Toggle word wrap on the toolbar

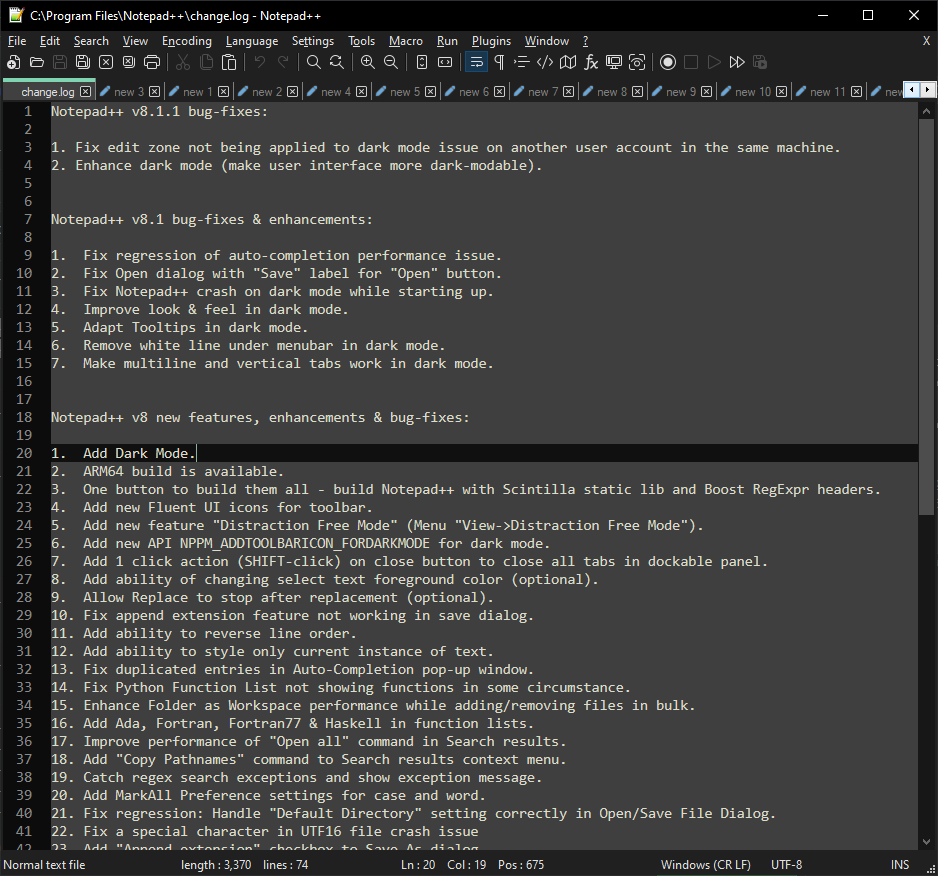pyautogui.click(x=476, y=62)
